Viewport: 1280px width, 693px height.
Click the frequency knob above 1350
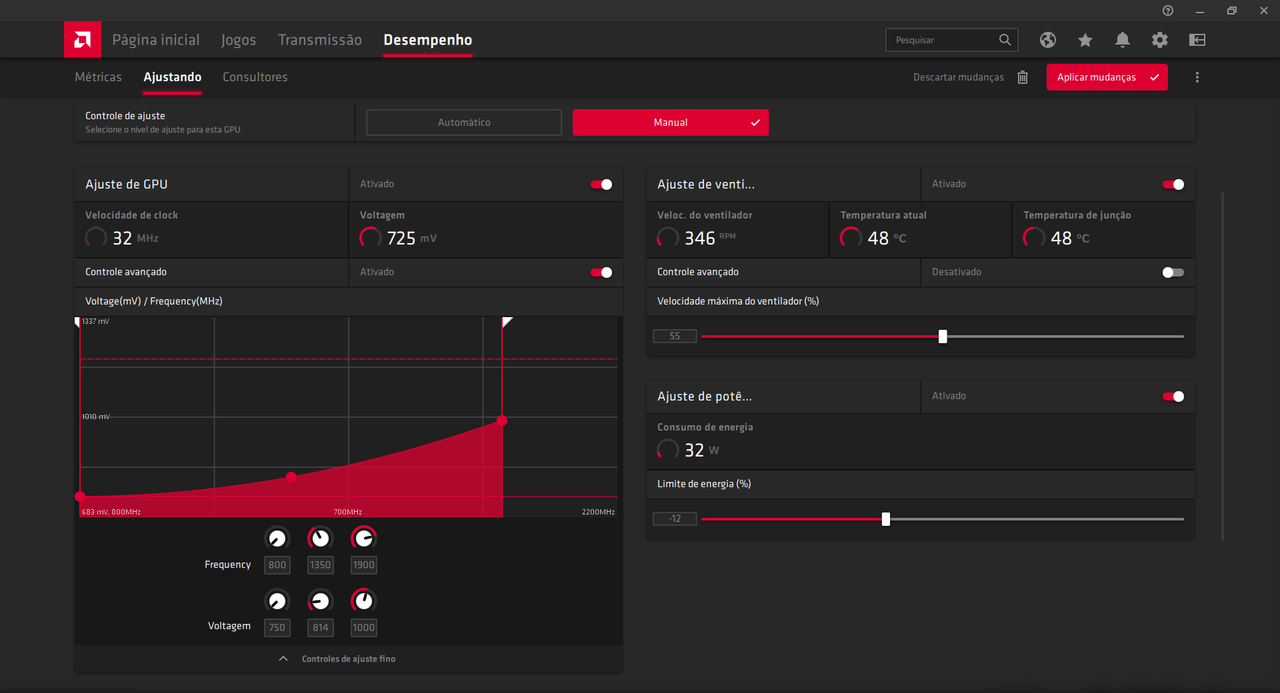point(320,538)
